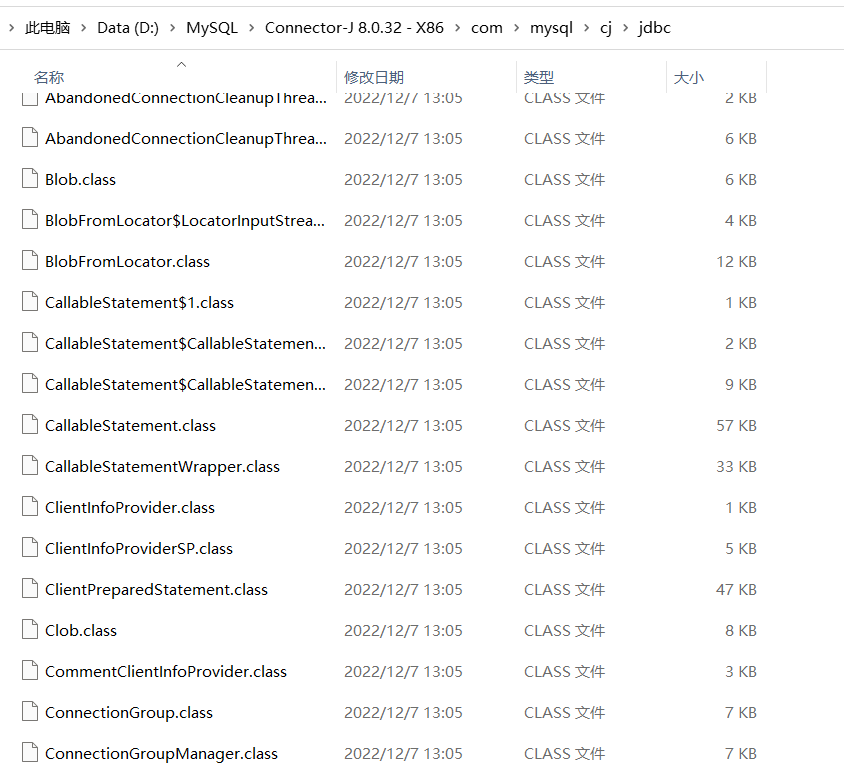Select BlobFromLocator.class file name
844x769 pixels.
coord(128,261)
